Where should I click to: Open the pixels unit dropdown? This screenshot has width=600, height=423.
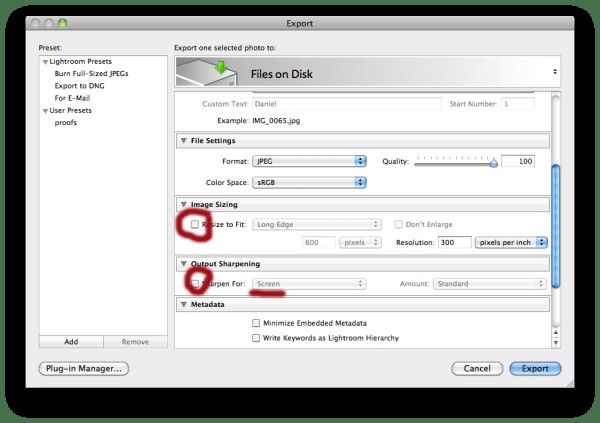tap(360, 242)
